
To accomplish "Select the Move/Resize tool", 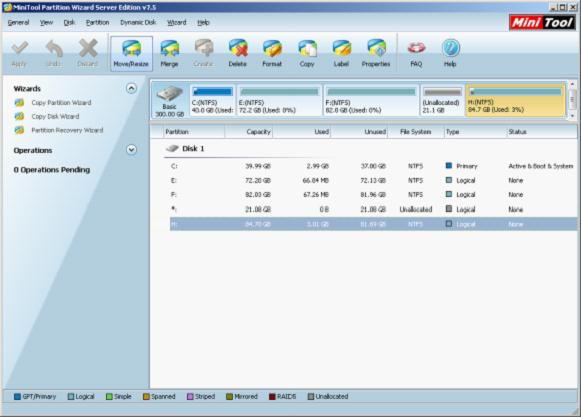I will (x=131, y=53).
